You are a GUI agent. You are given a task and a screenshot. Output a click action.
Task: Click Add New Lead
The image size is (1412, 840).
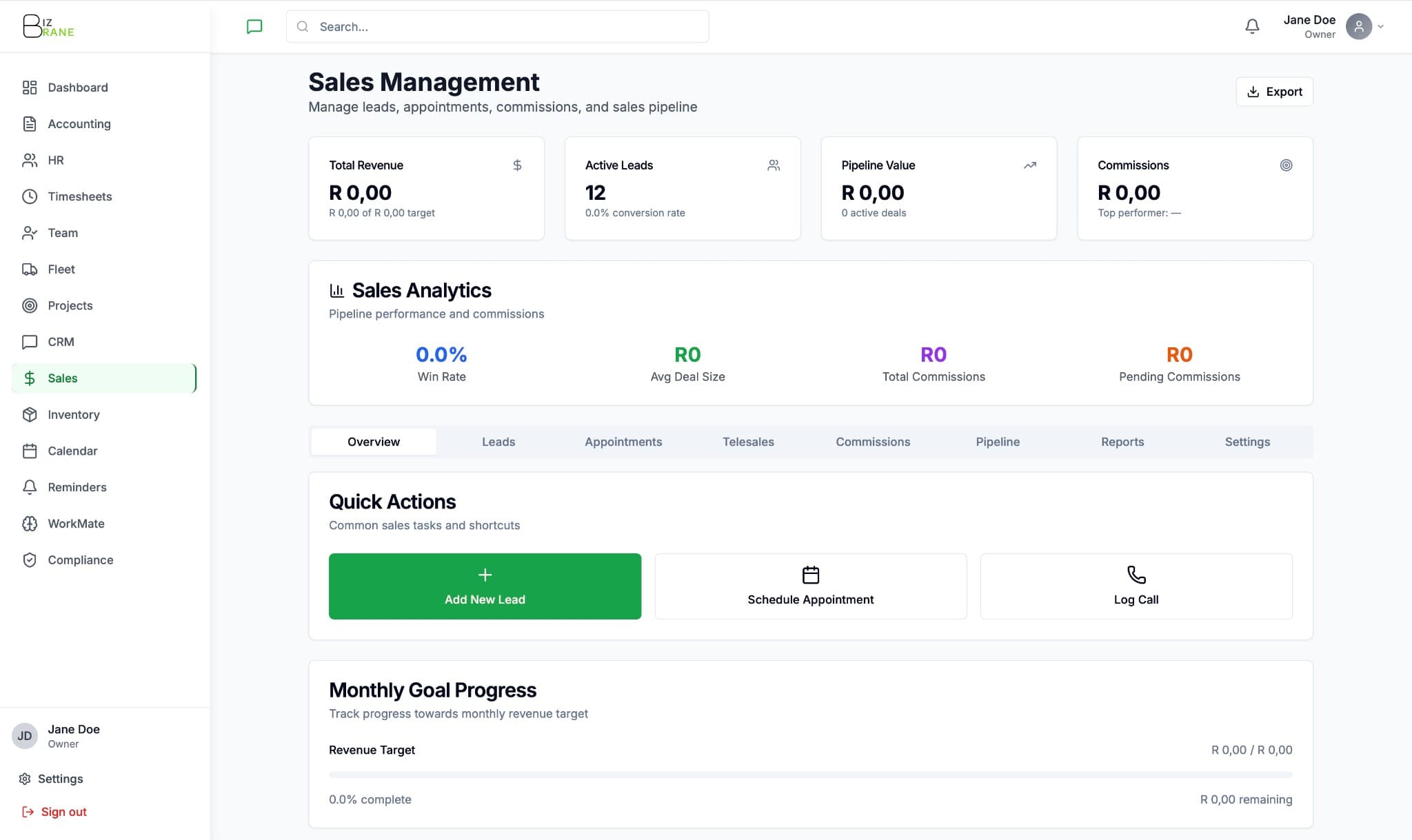click(485, 586)
